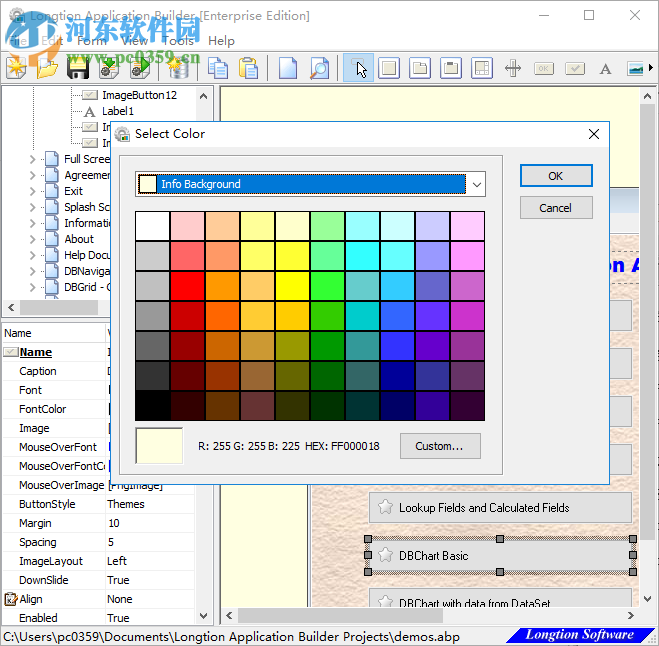Click the Save floppy disk icon
Image resolution: width=659 pixels, height=646 pixels.
[78, 68]
